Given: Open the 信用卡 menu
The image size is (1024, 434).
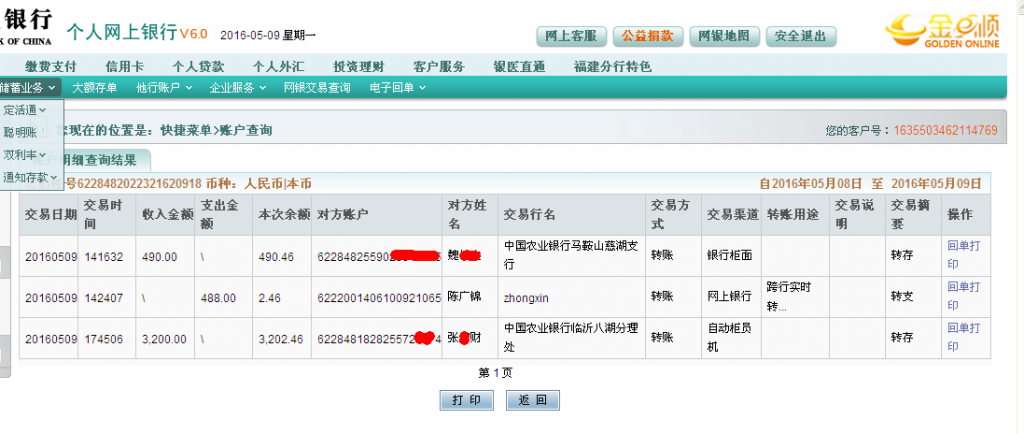Looking at the screenshot, I should (125, 66).
